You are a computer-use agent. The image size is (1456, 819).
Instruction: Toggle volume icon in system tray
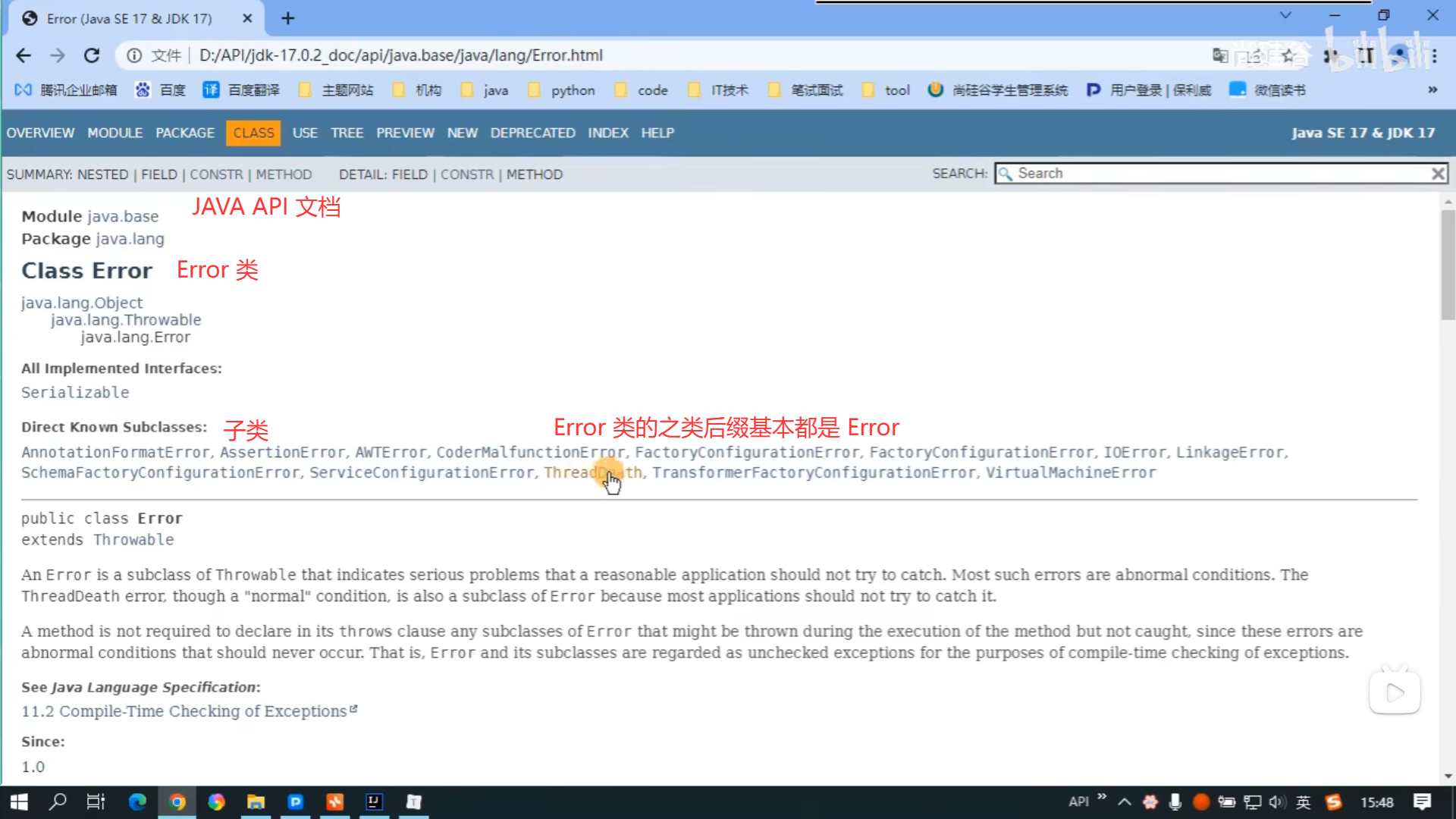1277,802
